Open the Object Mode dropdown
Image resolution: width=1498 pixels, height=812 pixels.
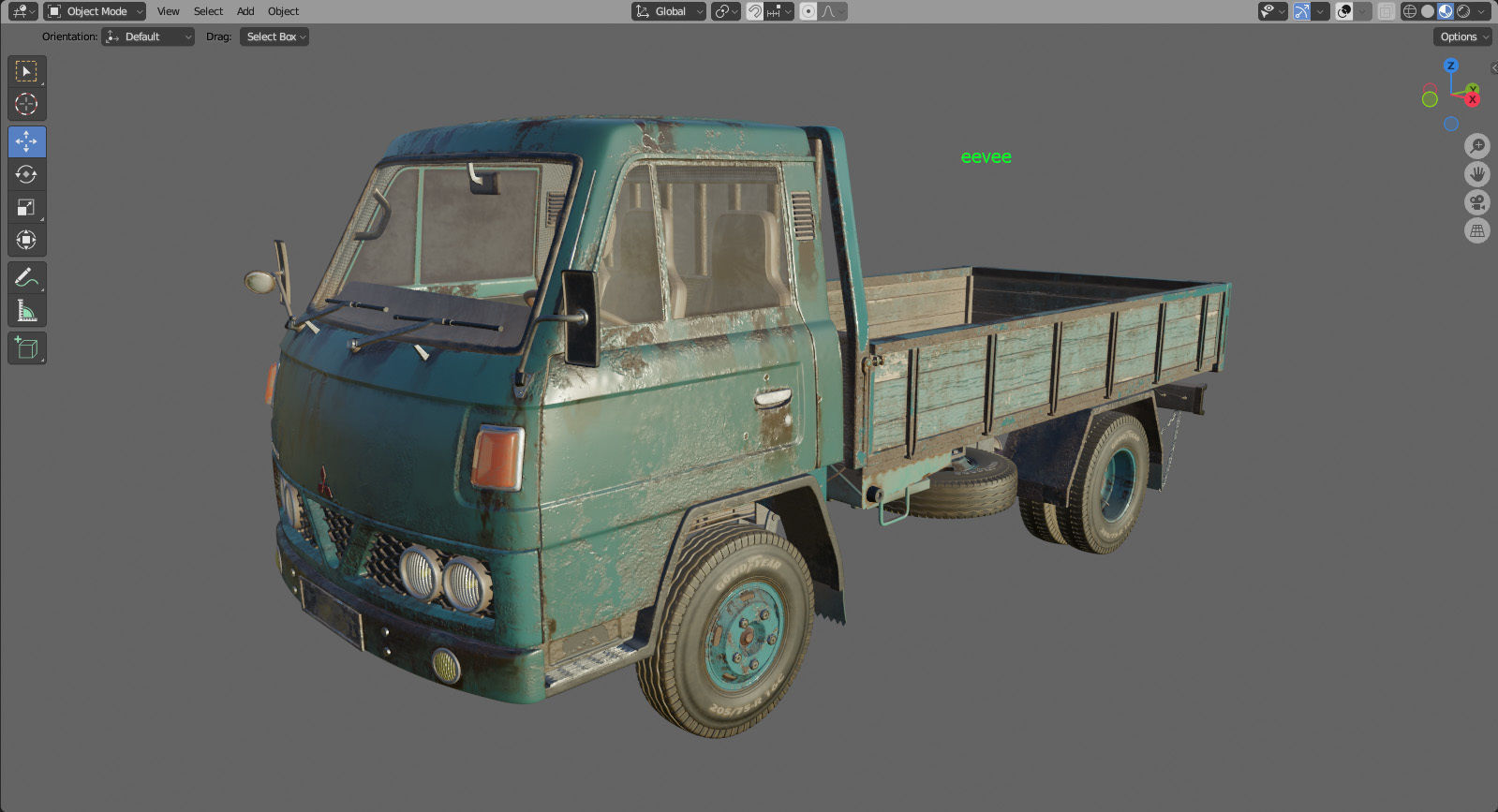tap(95, 11)
